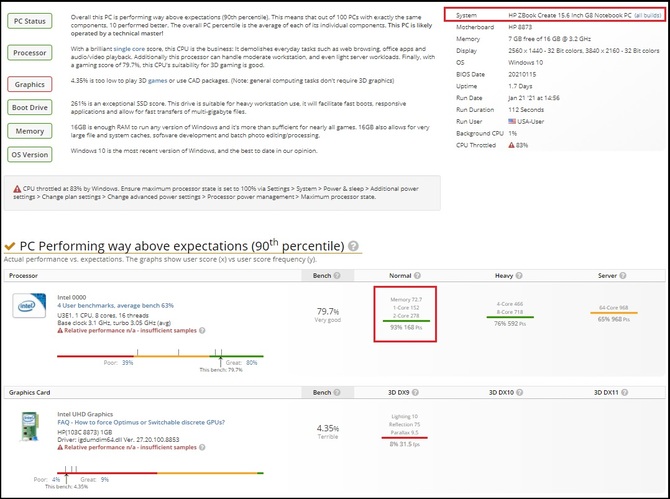The image size is (670, 499).
Task: Click the OS Version button
Action: [29, 154]
